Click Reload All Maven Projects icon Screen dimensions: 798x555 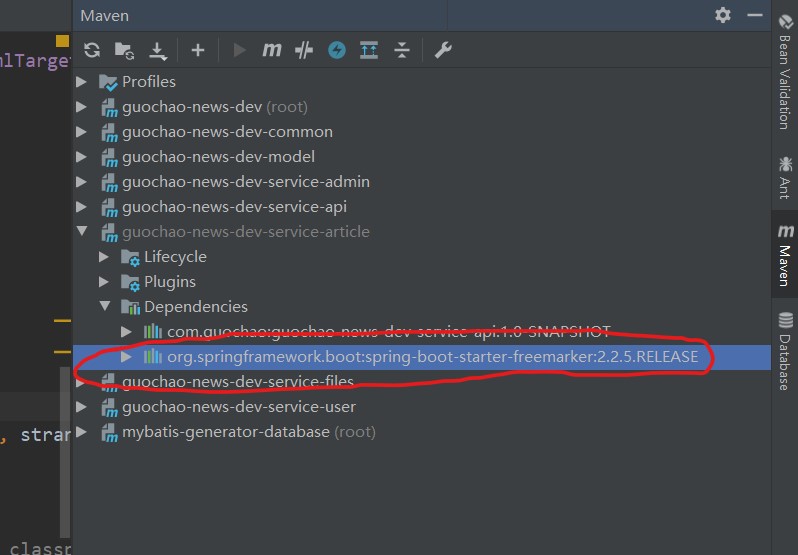click(92, 50)
